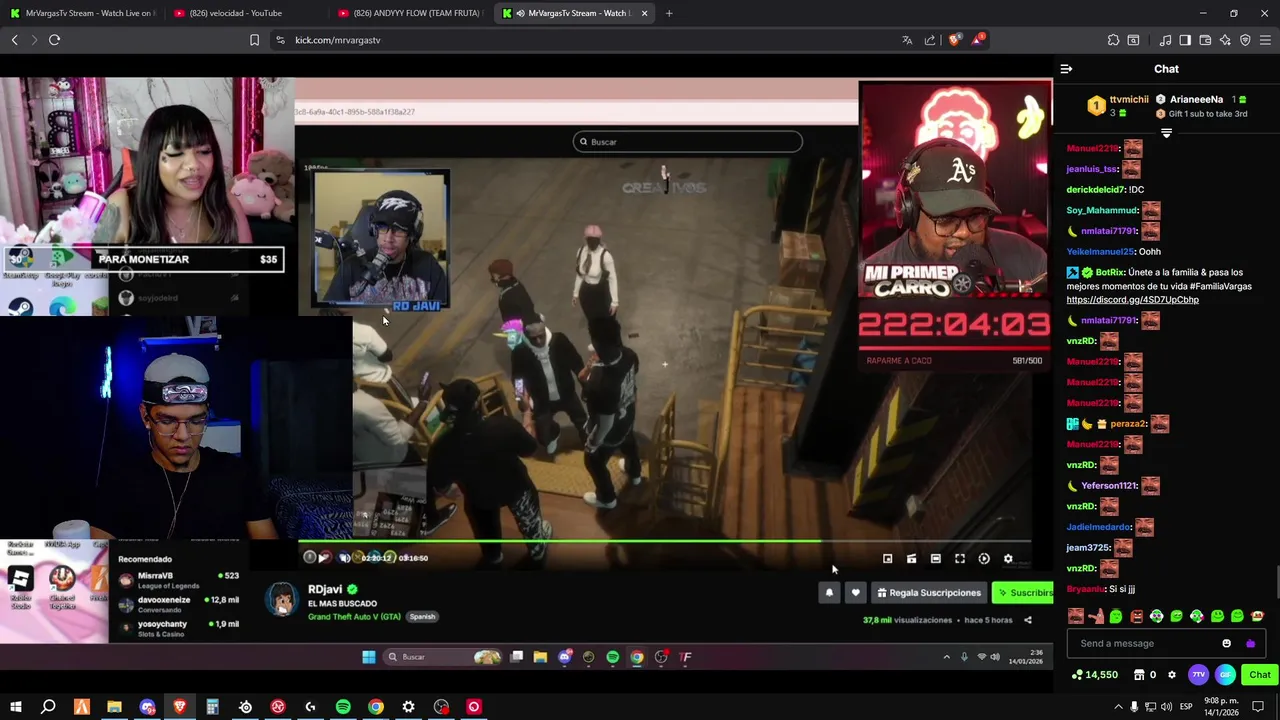Screen dimensions: 1280x720
Task: Open a new browser tab
Action: pos(669,13)
